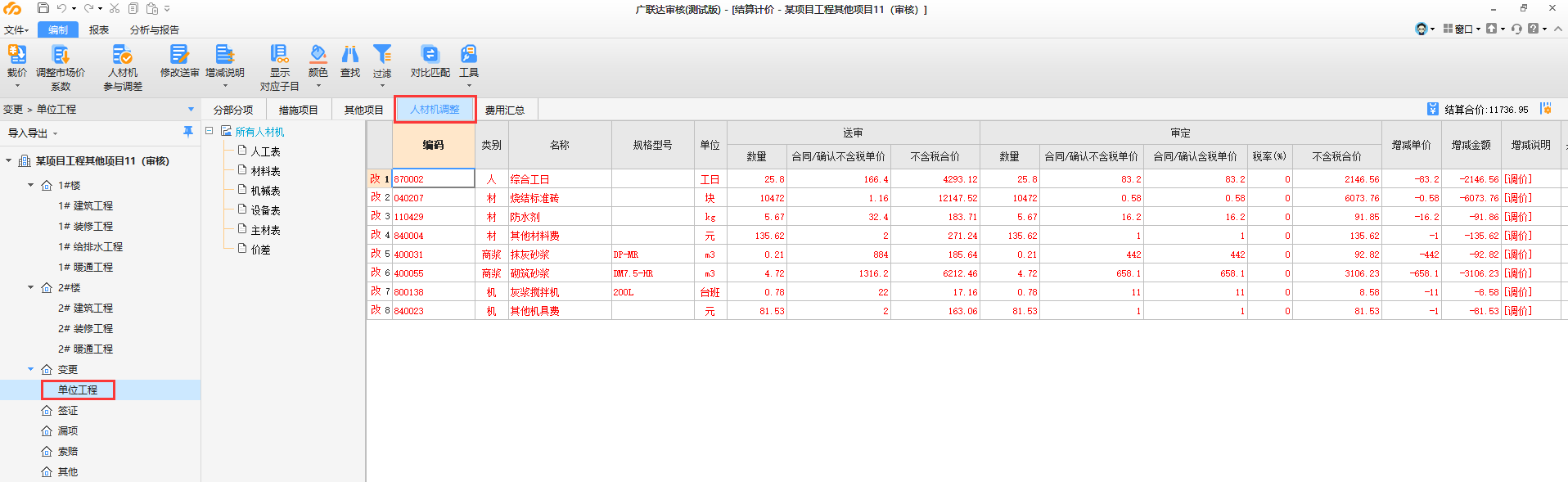
Task: Click the save icon in title bar
Action: tap(43, 8)
